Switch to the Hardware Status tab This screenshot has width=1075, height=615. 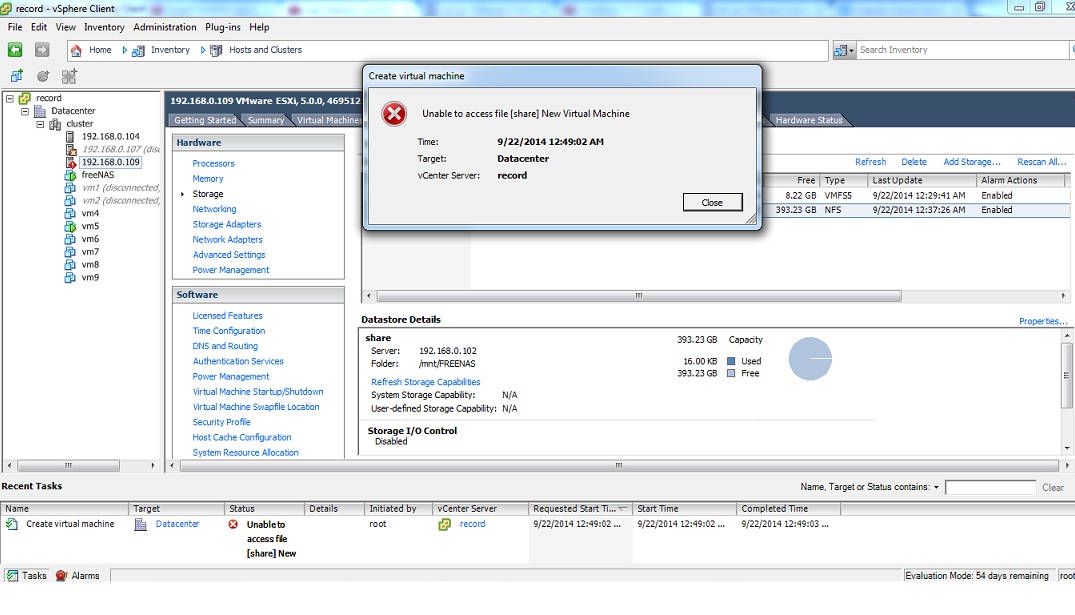coord(809,120)
